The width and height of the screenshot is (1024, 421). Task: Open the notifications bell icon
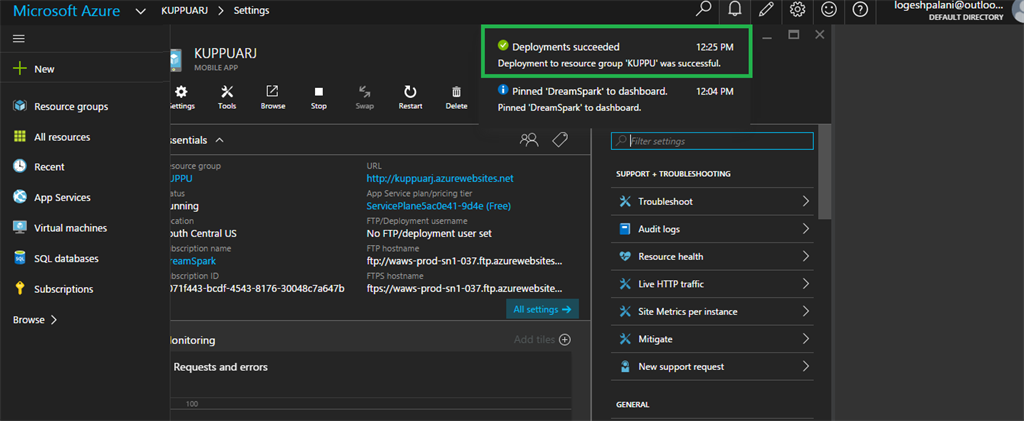[735, 10]
